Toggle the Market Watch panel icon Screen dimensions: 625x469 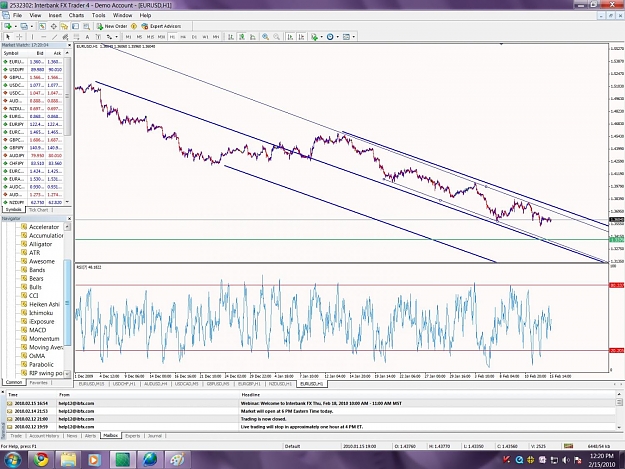[x=42, y=26]
